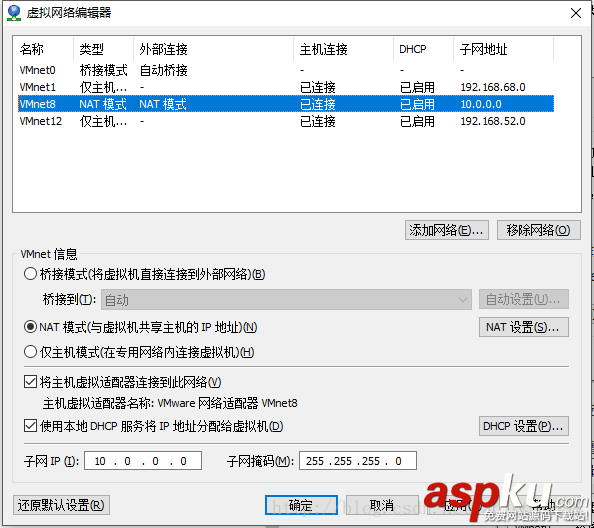Screen dimensions: 594x528
Task: Click subnet address 10.0.0.0 in list
Action: coord(481,104)
